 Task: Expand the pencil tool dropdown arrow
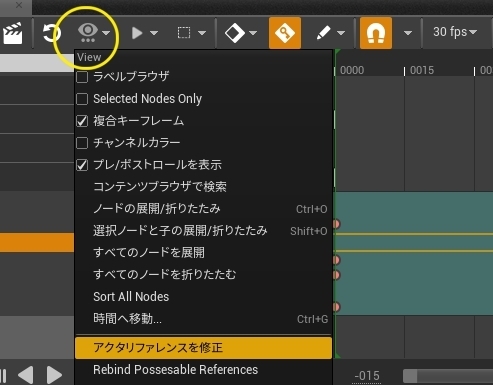(341, 33)
